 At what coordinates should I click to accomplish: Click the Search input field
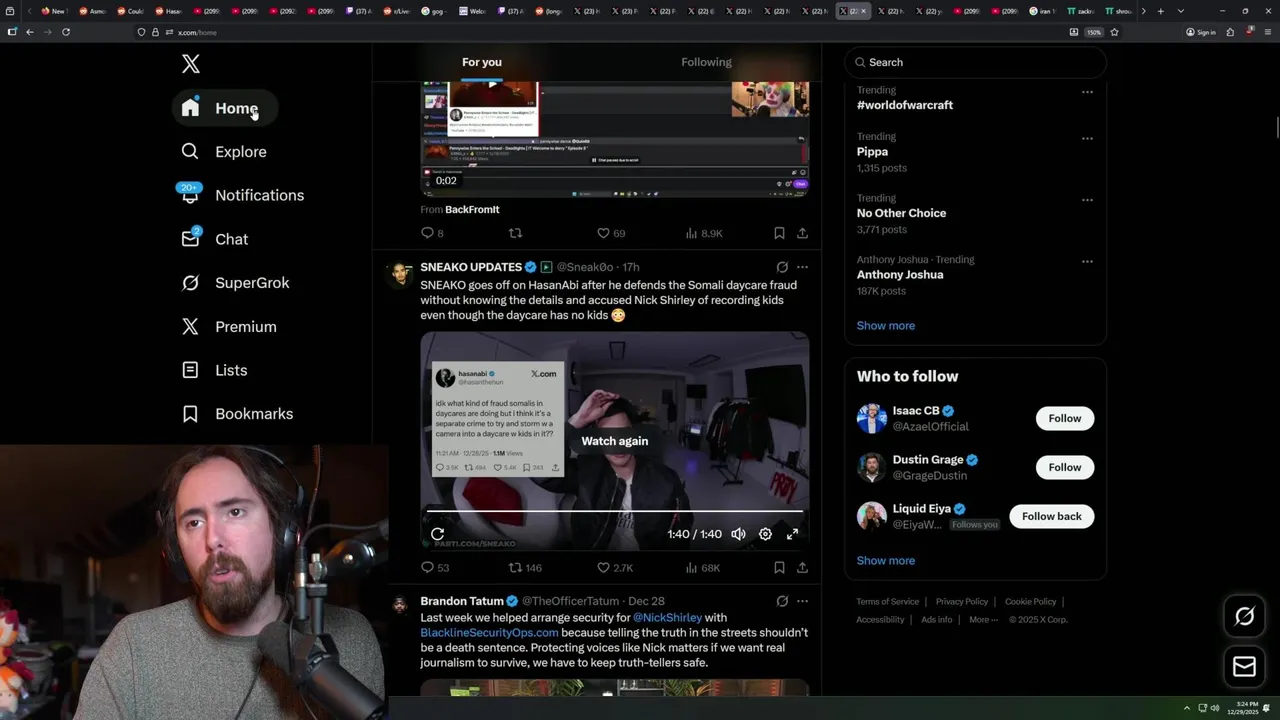point(975,62)
